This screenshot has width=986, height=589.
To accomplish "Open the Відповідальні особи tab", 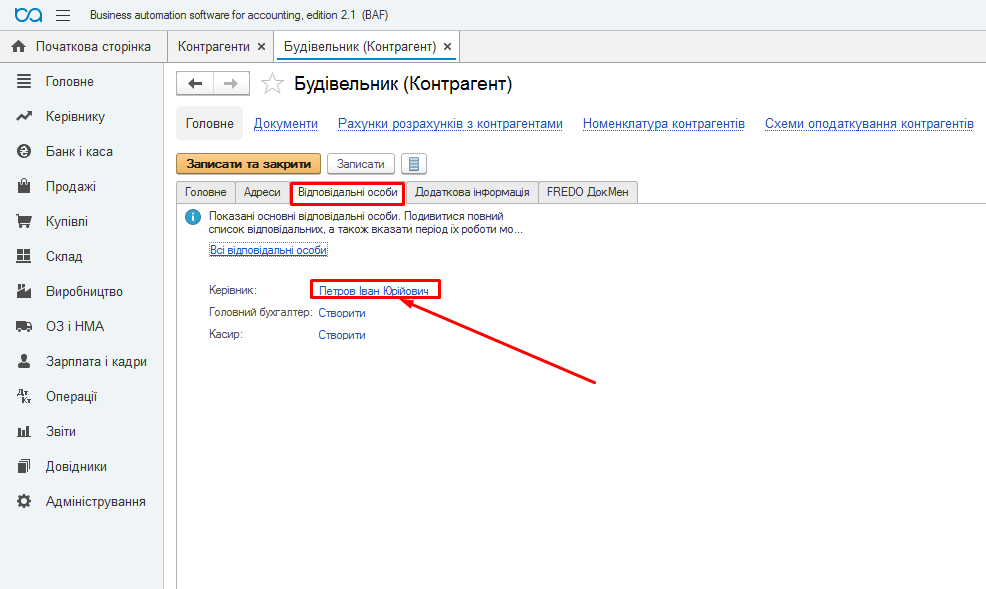I will (x=348, y=192).
